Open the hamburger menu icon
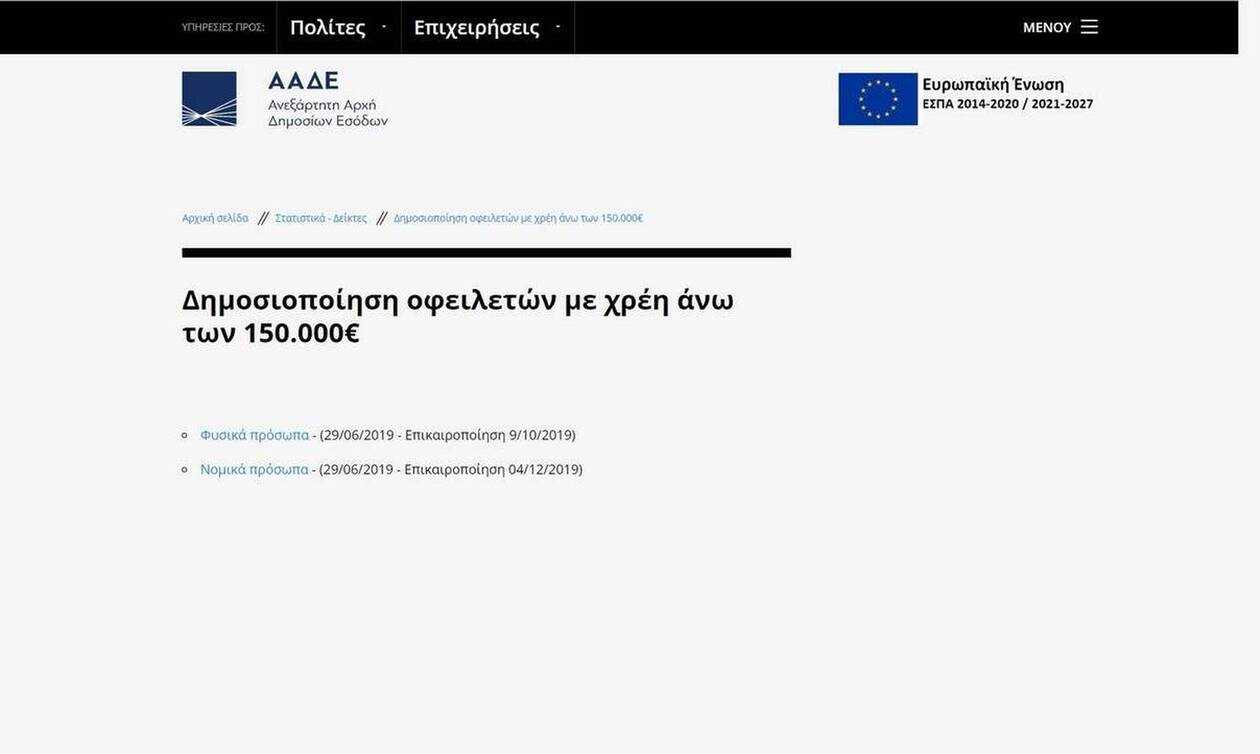The image size is (1260, 754). [1089, 27]
